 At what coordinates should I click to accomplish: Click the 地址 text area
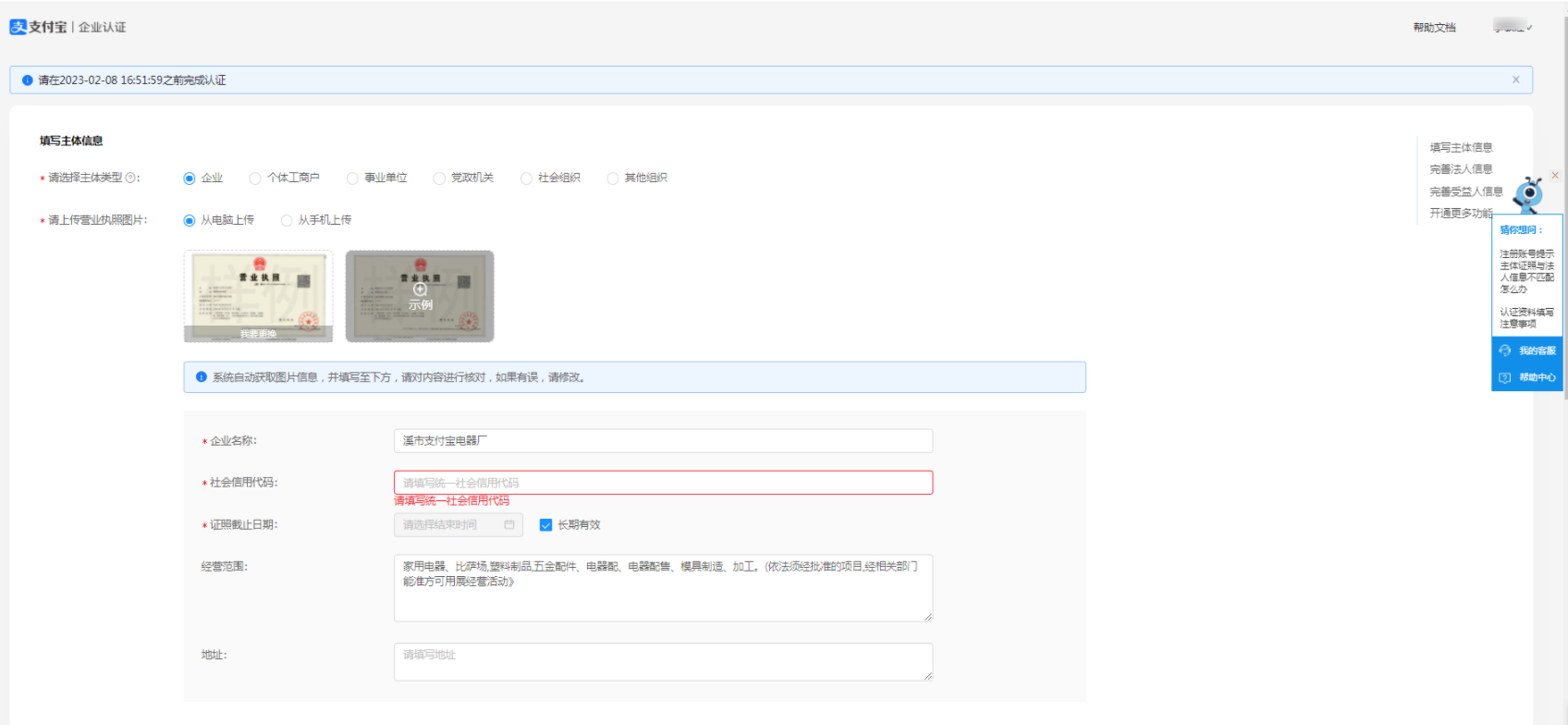663,662
